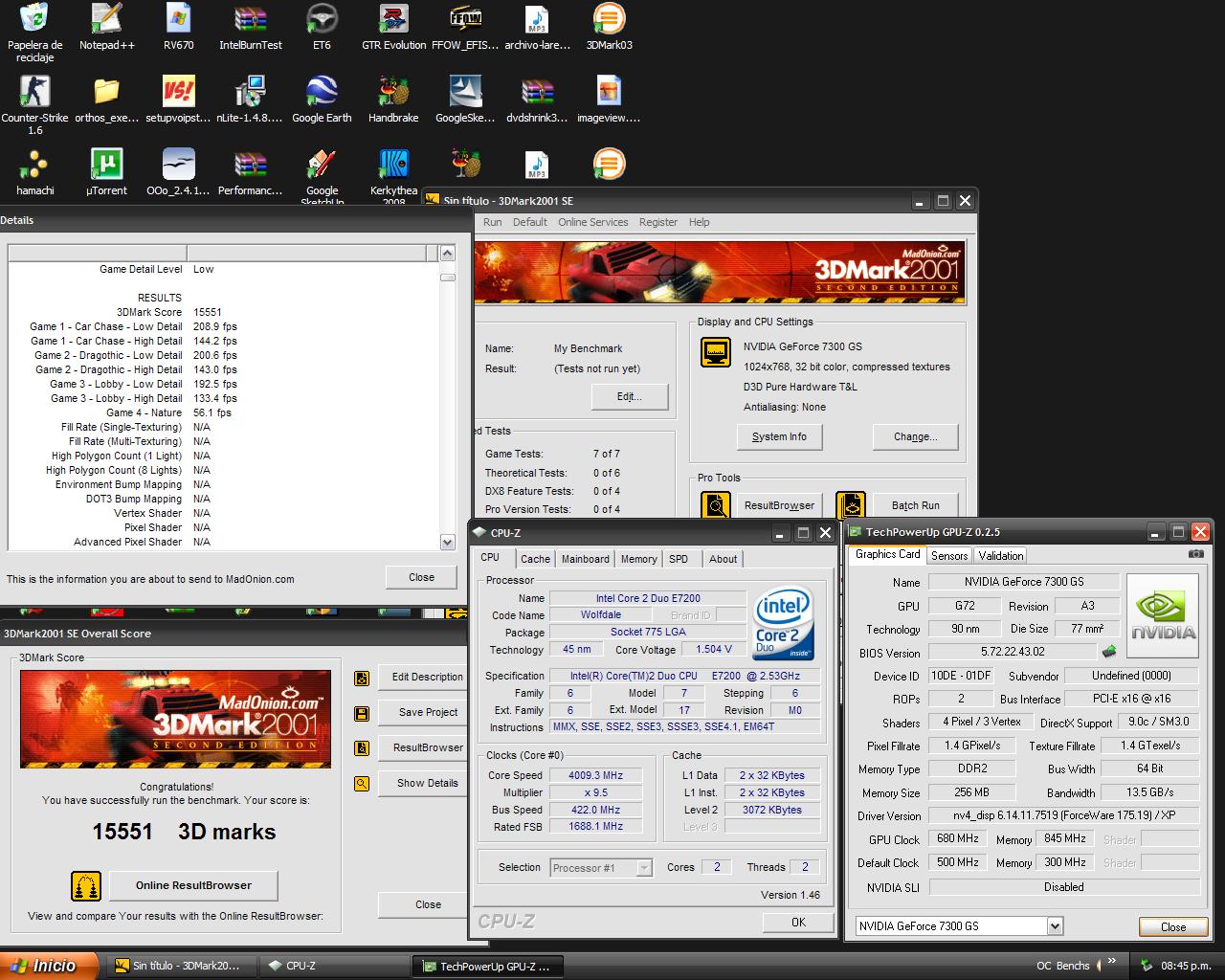Switch to CPU-Z SPD tab
Screen dimensions: 1225x980
(679, 559)
